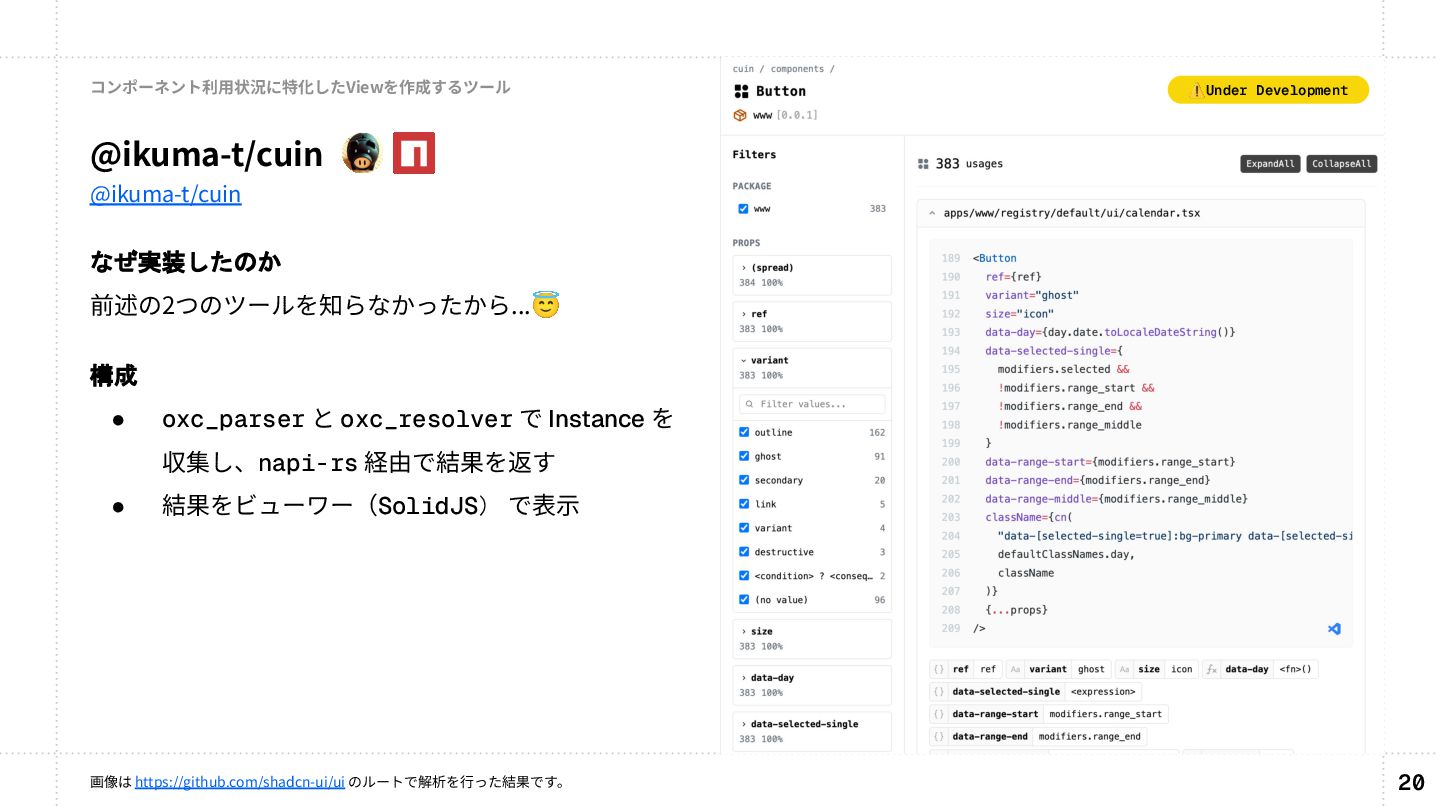Expand the (spread) prop filter

tap(812, 275)
